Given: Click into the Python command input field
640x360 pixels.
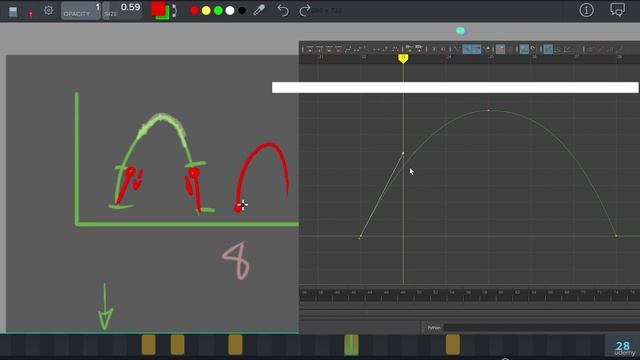Looking at the screenshot, I should pyautogui.click(x=542, y=328).
